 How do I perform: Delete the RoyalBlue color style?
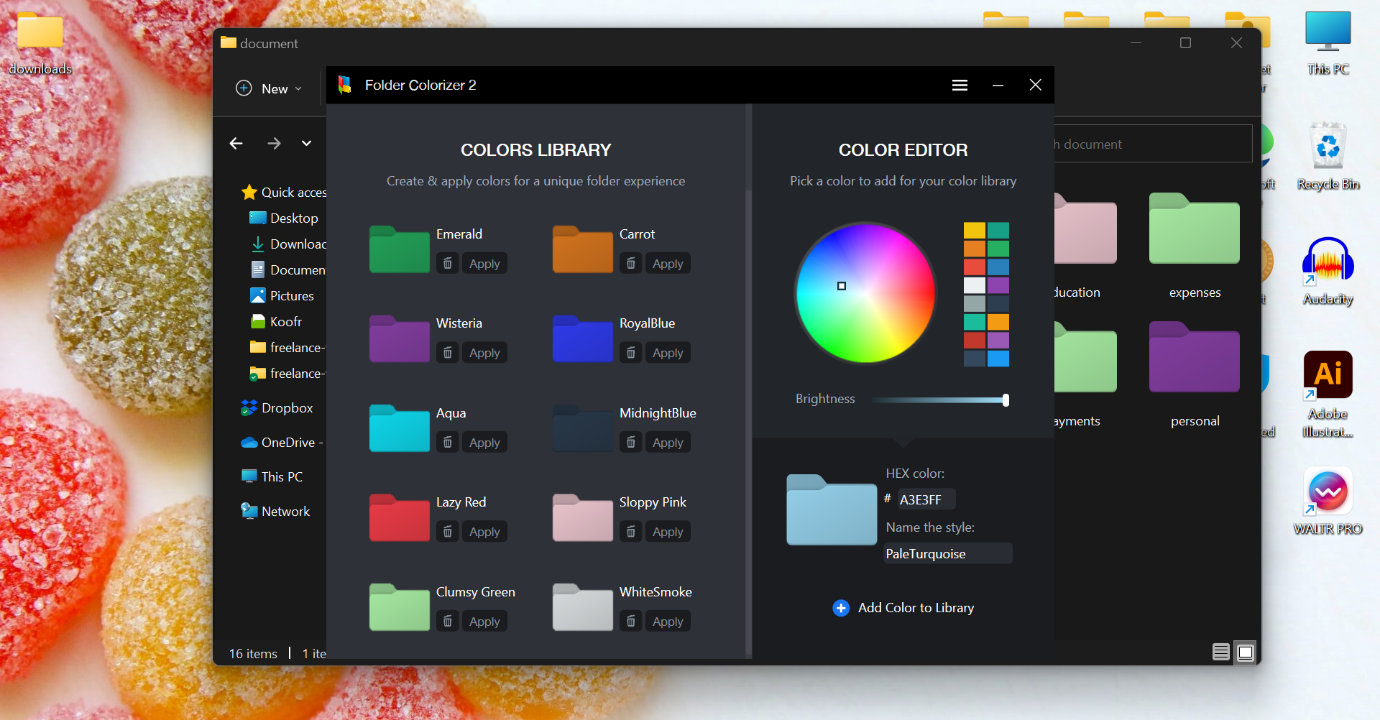[631, 352]
